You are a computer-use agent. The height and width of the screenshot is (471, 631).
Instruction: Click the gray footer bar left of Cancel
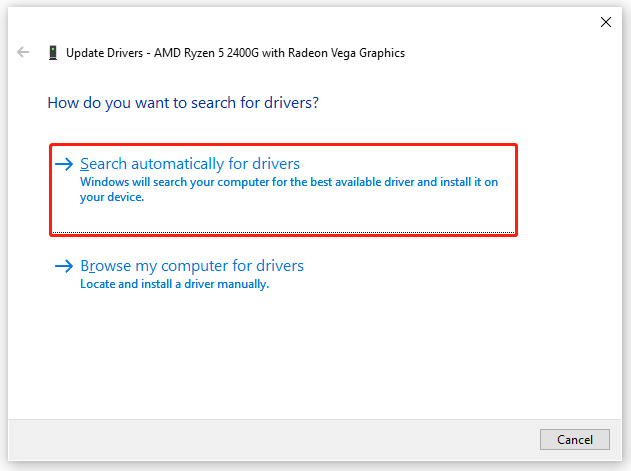pyautogui.click(x=274, y=440)
